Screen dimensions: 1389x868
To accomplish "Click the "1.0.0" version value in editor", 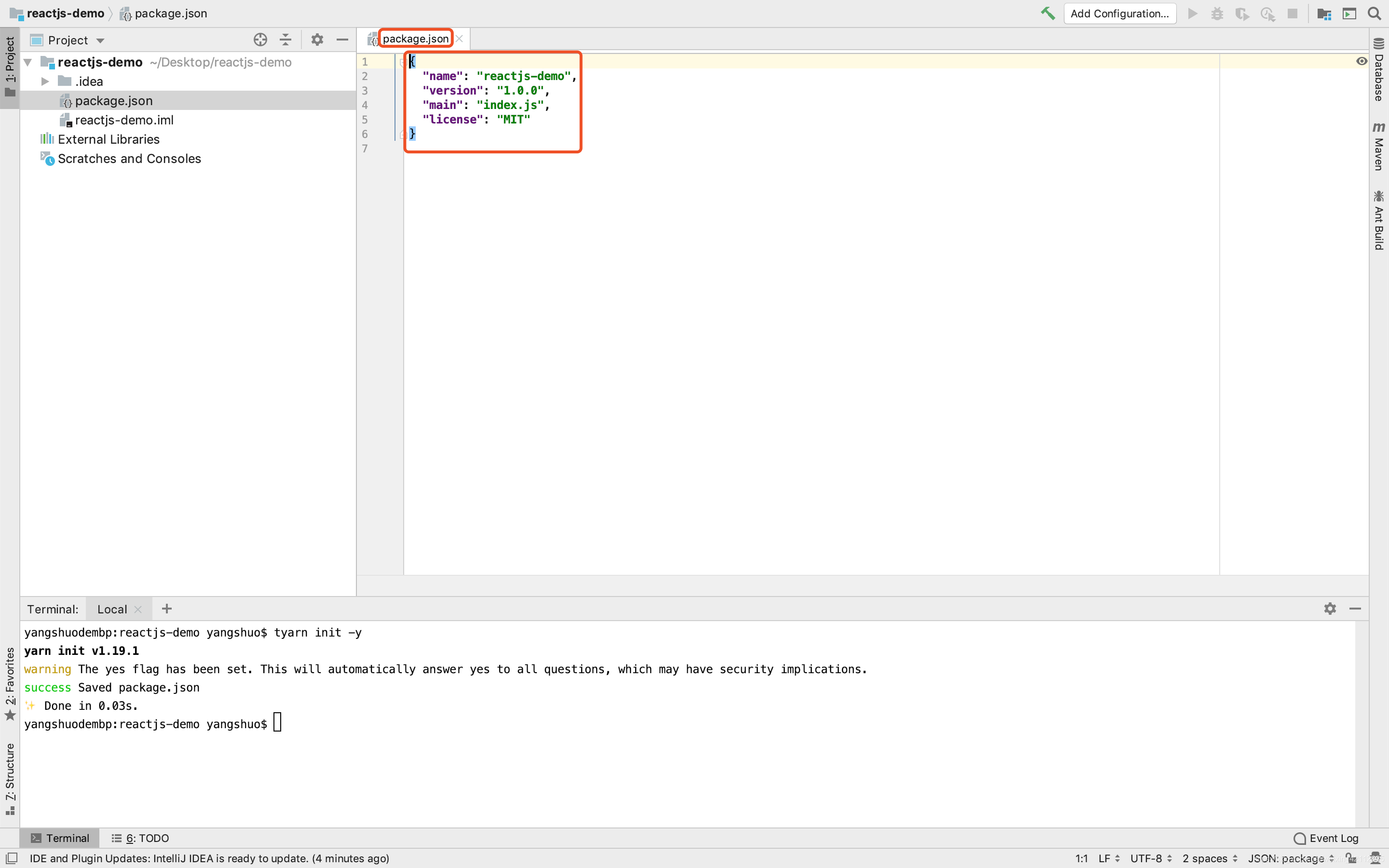I will pos(520,91).
